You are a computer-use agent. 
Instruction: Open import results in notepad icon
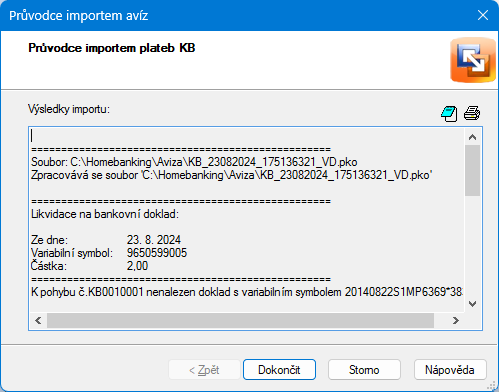point(449,114)
